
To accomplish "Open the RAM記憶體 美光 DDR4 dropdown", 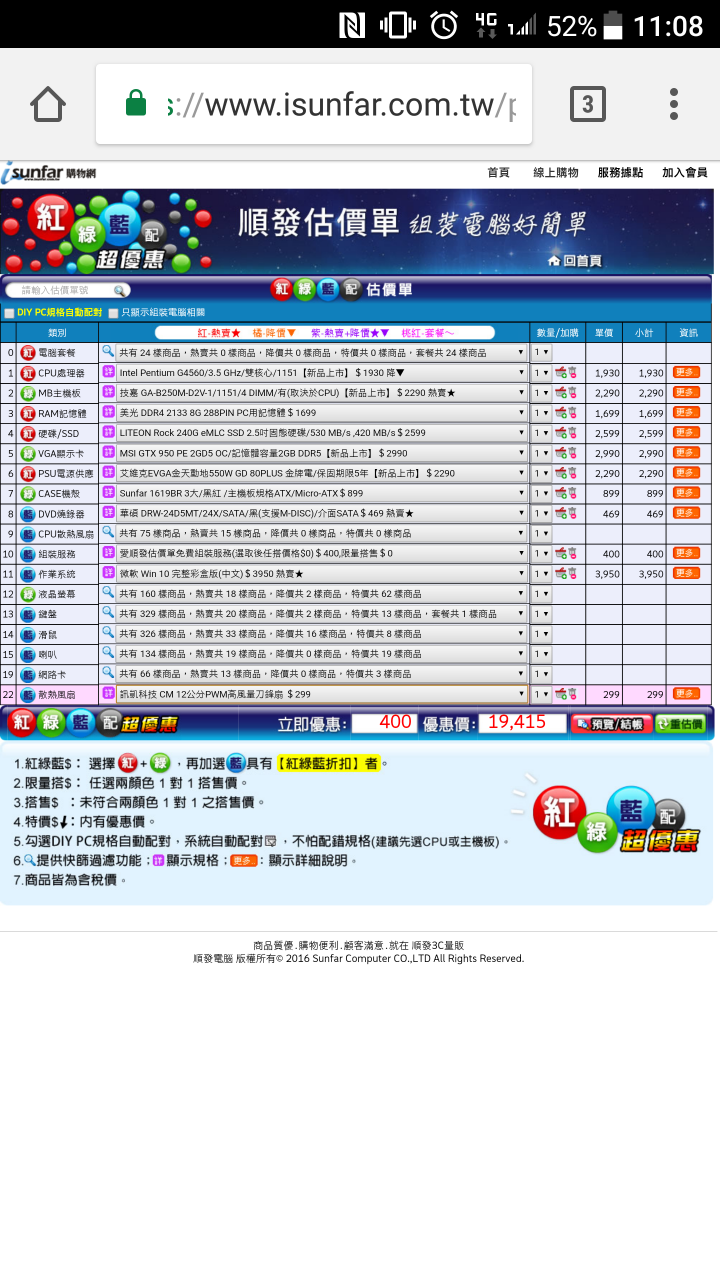I will pos(322,413).
